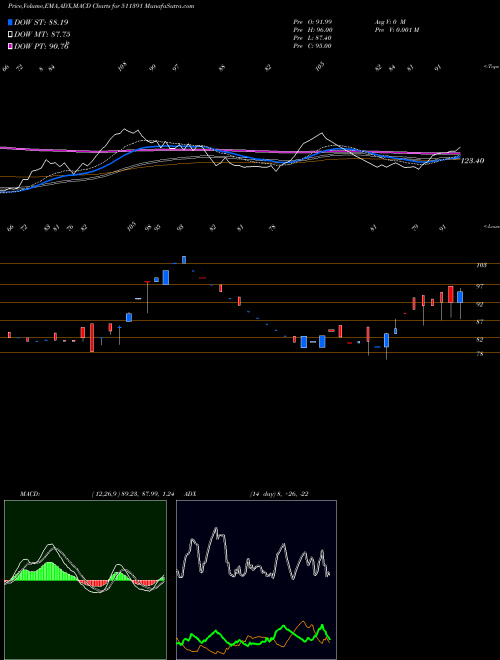This screenshot has height=660, width=500.
Task: Click the ADX panel heading
Action: click(x=191, y=494)
